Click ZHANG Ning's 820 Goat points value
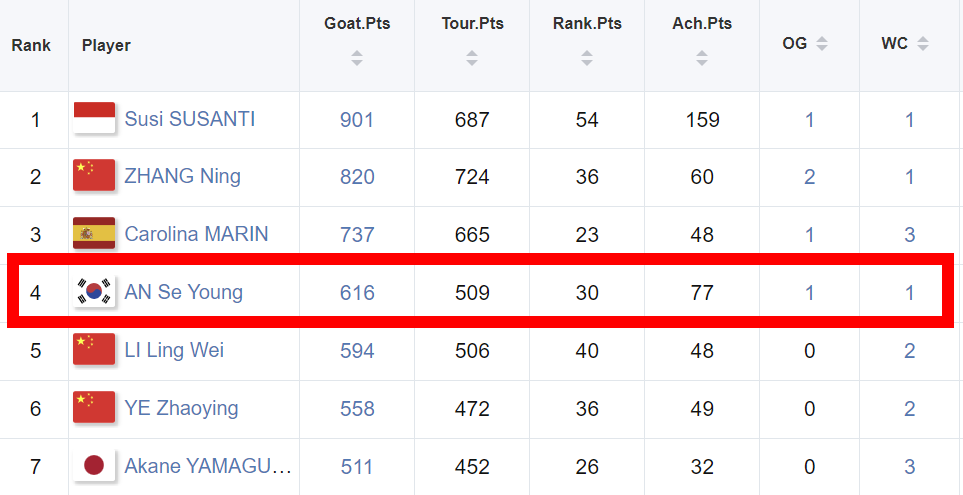 pyautogui.click(x=357, y=176)
